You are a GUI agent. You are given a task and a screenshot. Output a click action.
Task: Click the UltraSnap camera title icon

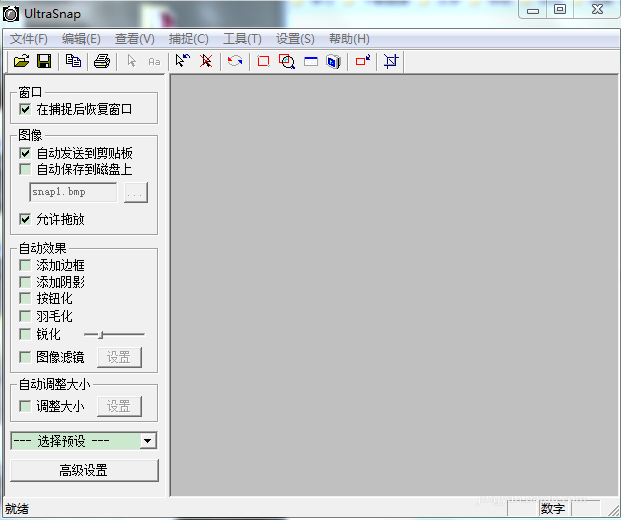point(11,14)
